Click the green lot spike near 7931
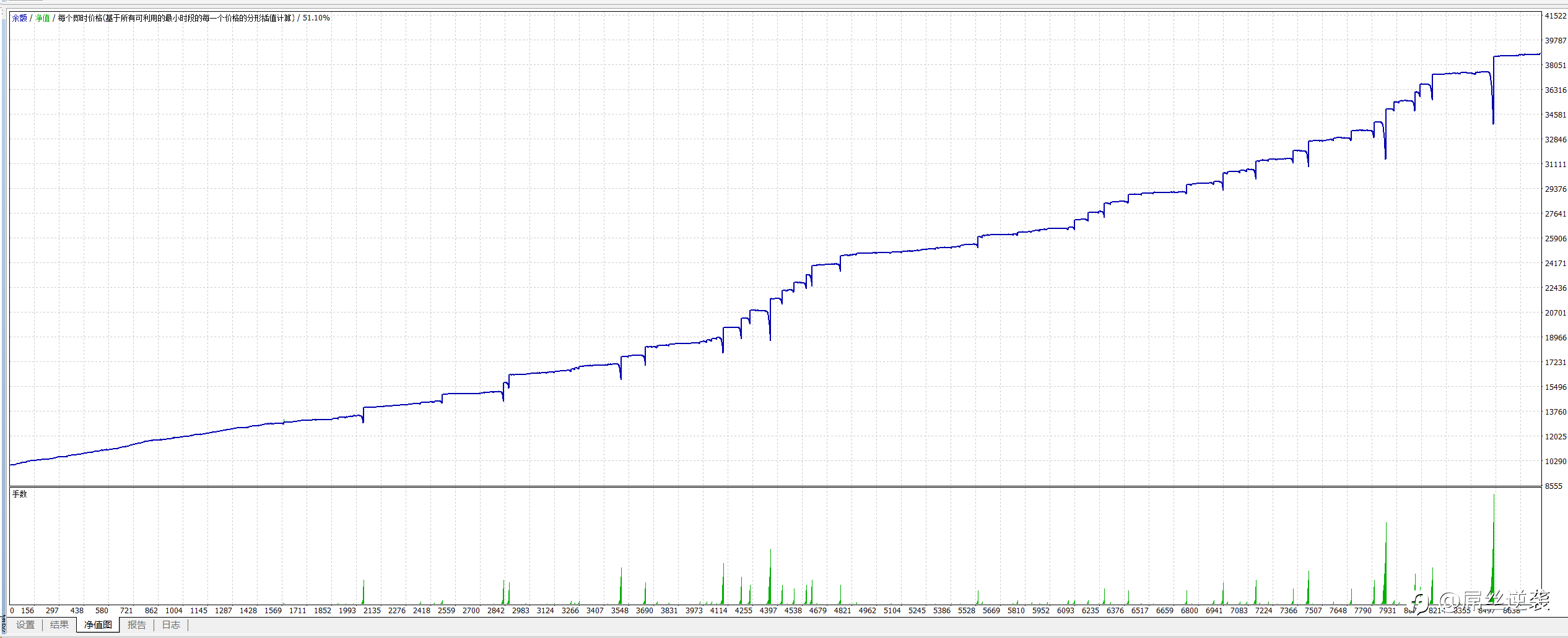1568x638 pixels. 1385,563
